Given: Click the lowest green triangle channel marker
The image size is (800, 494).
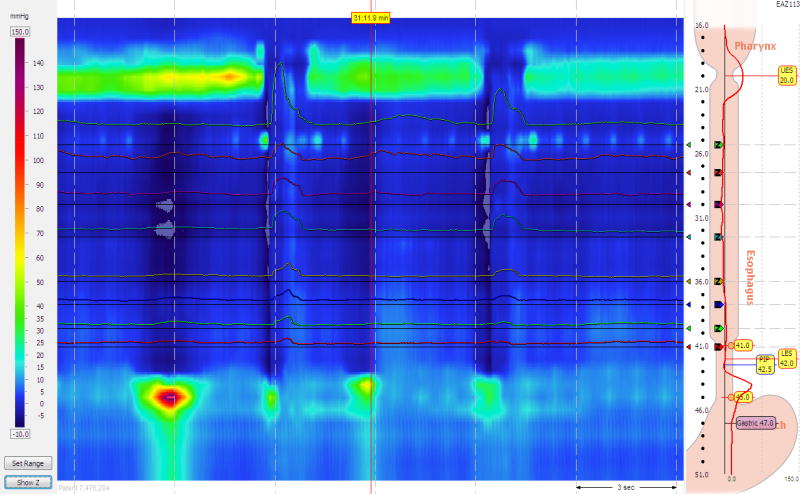Looking at the screenshot, I should [688, 328].
